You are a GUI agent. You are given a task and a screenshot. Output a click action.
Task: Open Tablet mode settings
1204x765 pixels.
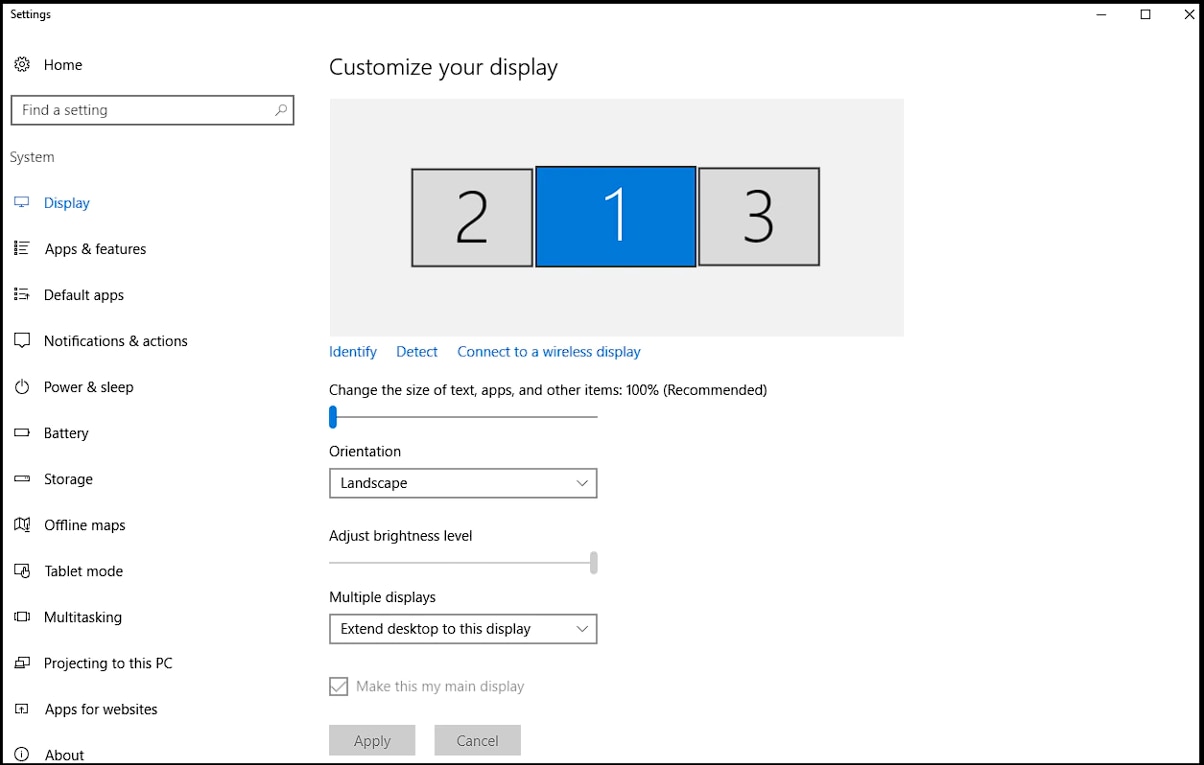84,570
